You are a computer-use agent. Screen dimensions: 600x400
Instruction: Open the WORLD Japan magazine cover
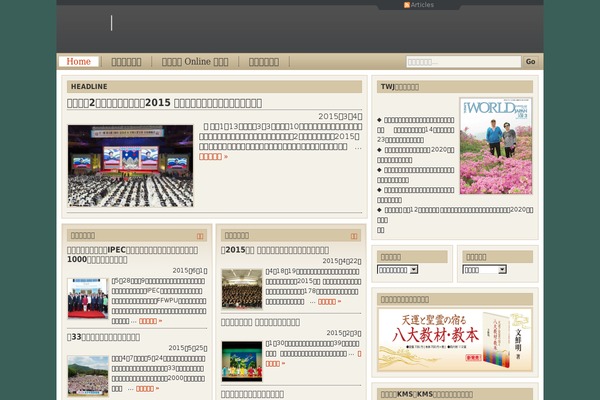496,146
